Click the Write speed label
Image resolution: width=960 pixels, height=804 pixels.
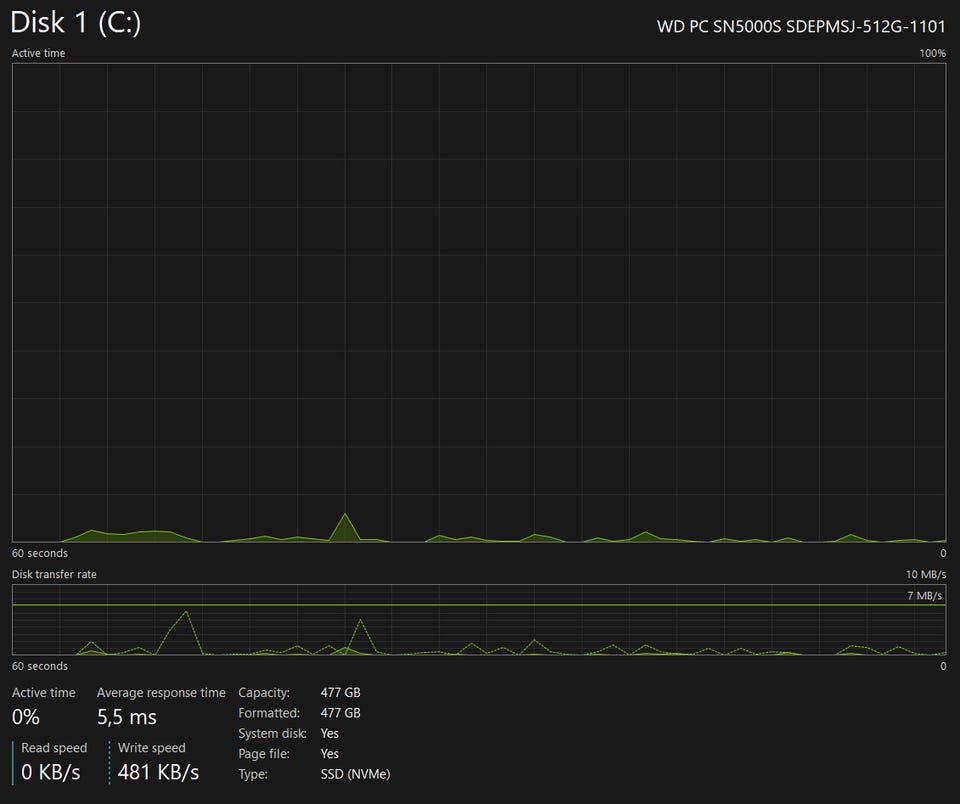tap(151, 748)
